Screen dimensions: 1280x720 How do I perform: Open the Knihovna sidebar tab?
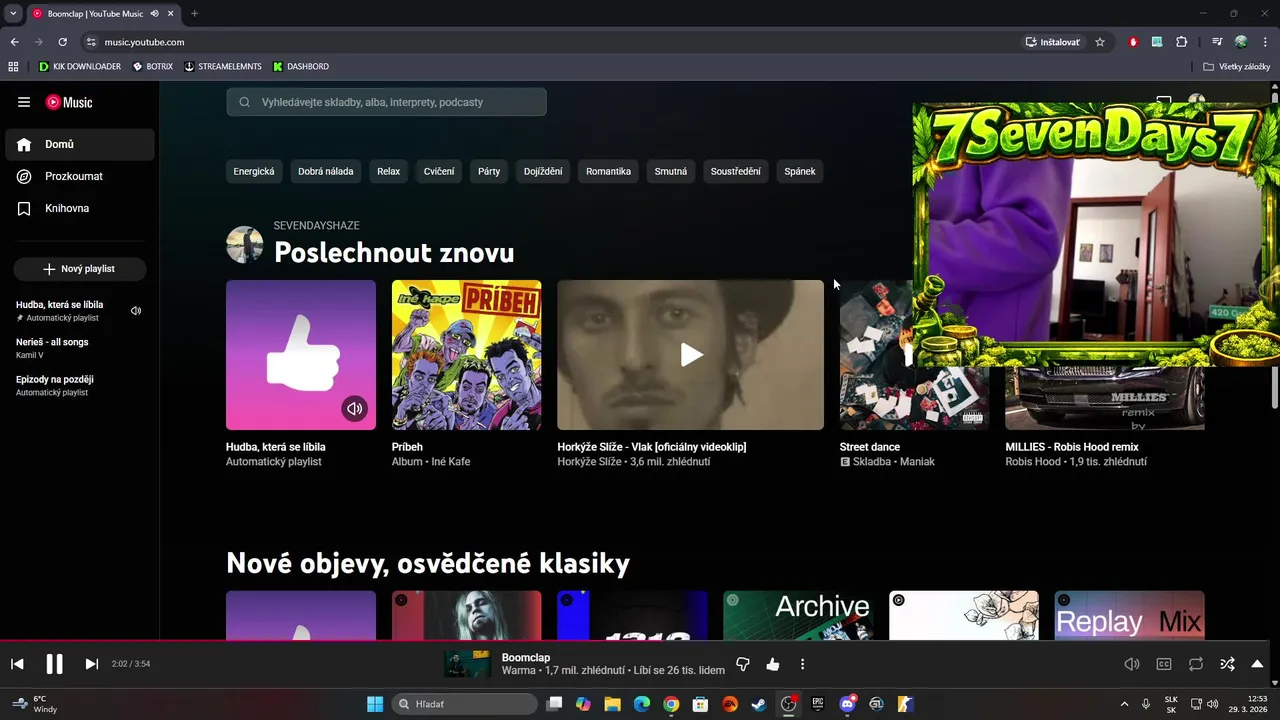tap(80, 208)
